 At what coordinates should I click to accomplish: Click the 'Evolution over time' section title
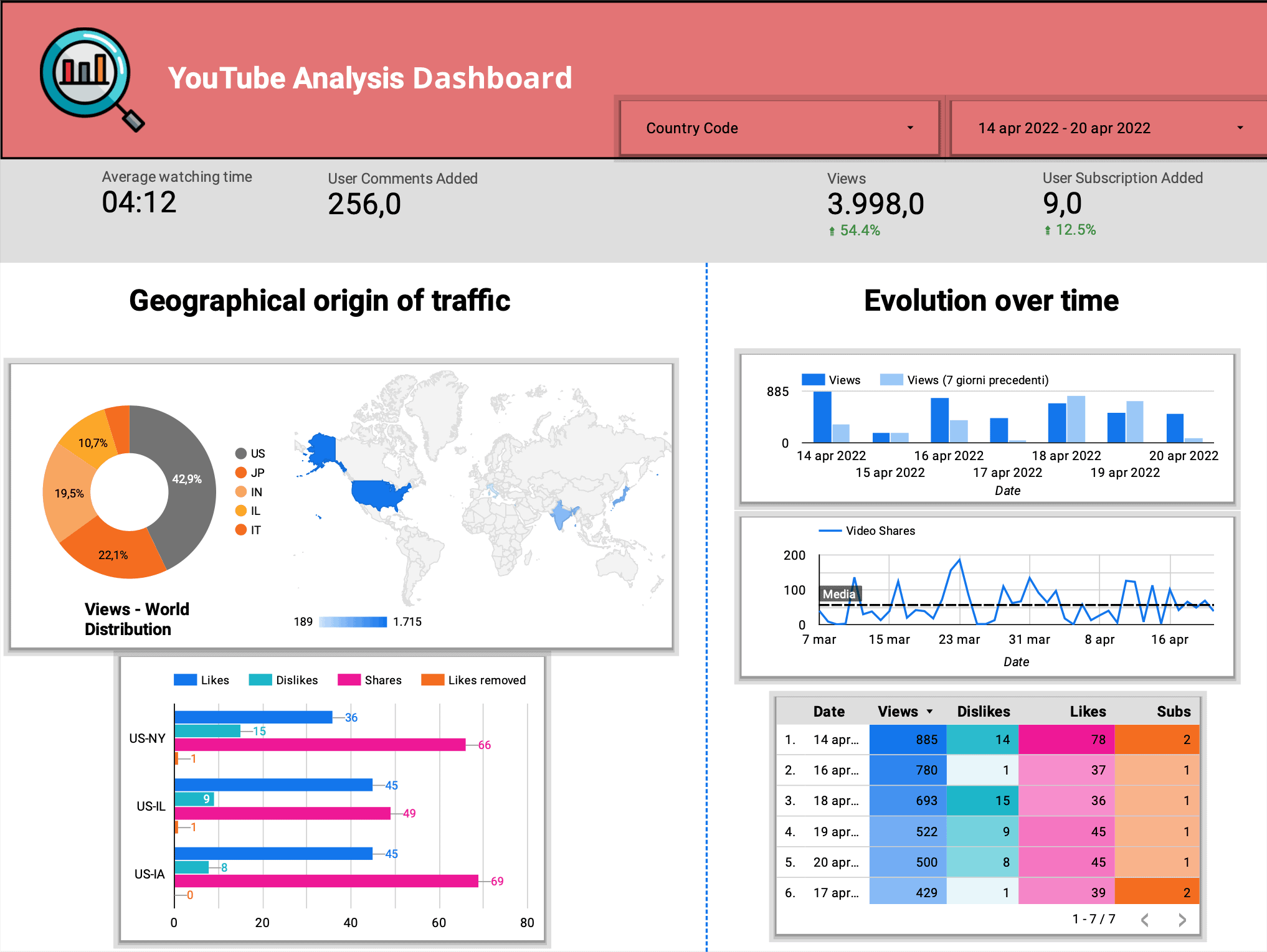(991, 301)
